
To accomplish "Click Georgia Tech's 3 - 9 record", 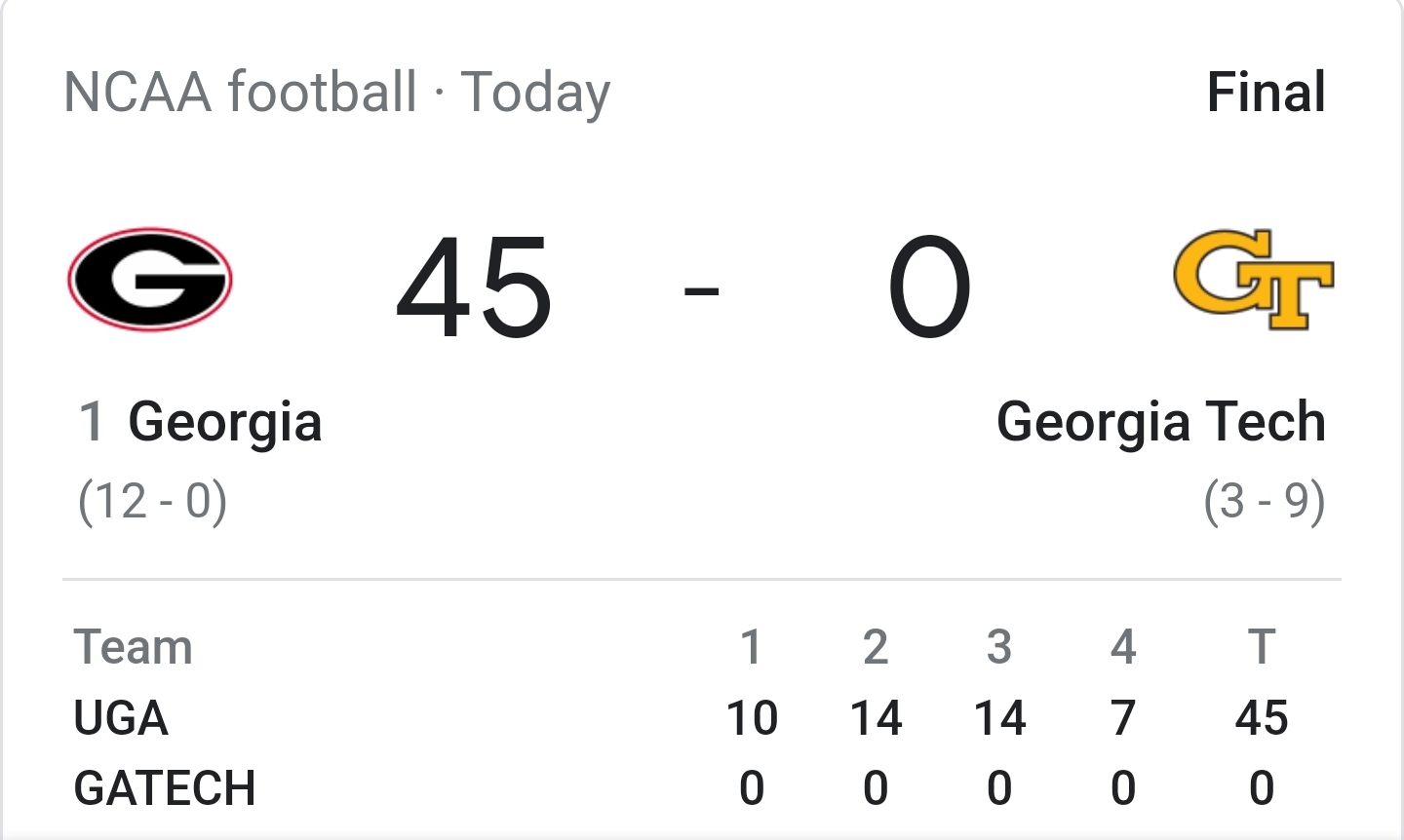I will coord(1265,502).
